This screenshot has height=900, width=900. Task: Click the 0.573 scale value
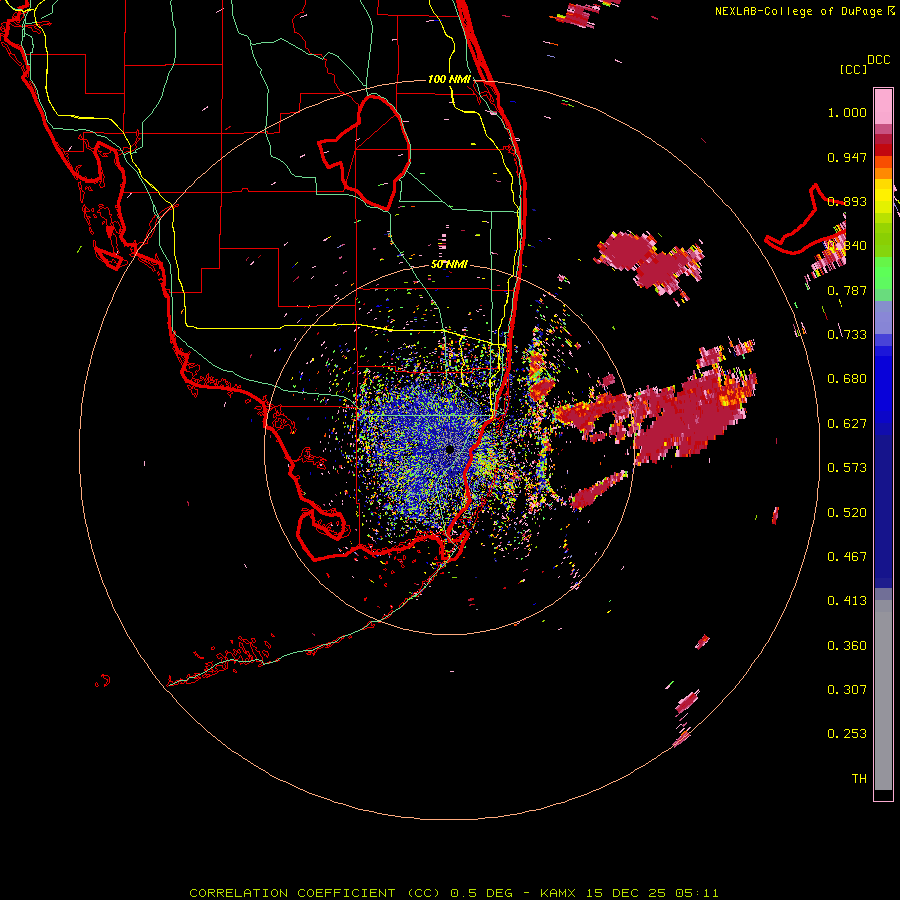847,468
